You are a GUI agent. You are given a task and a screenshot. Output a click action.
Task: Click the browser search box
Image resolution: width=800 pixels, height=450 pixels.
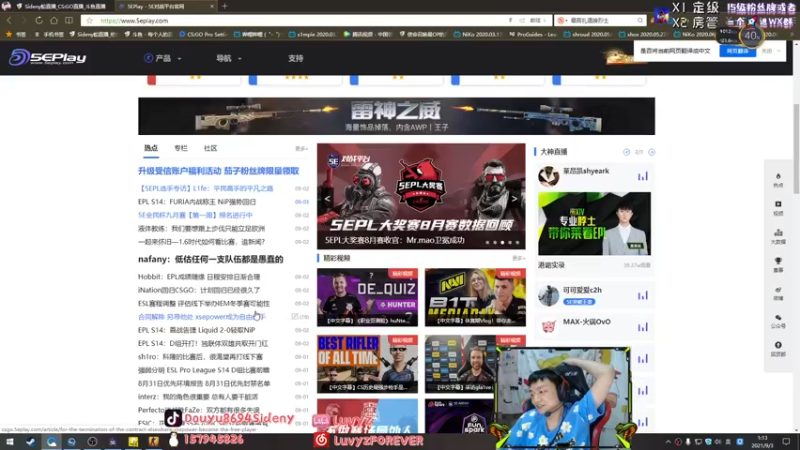[x=602, y=20]
